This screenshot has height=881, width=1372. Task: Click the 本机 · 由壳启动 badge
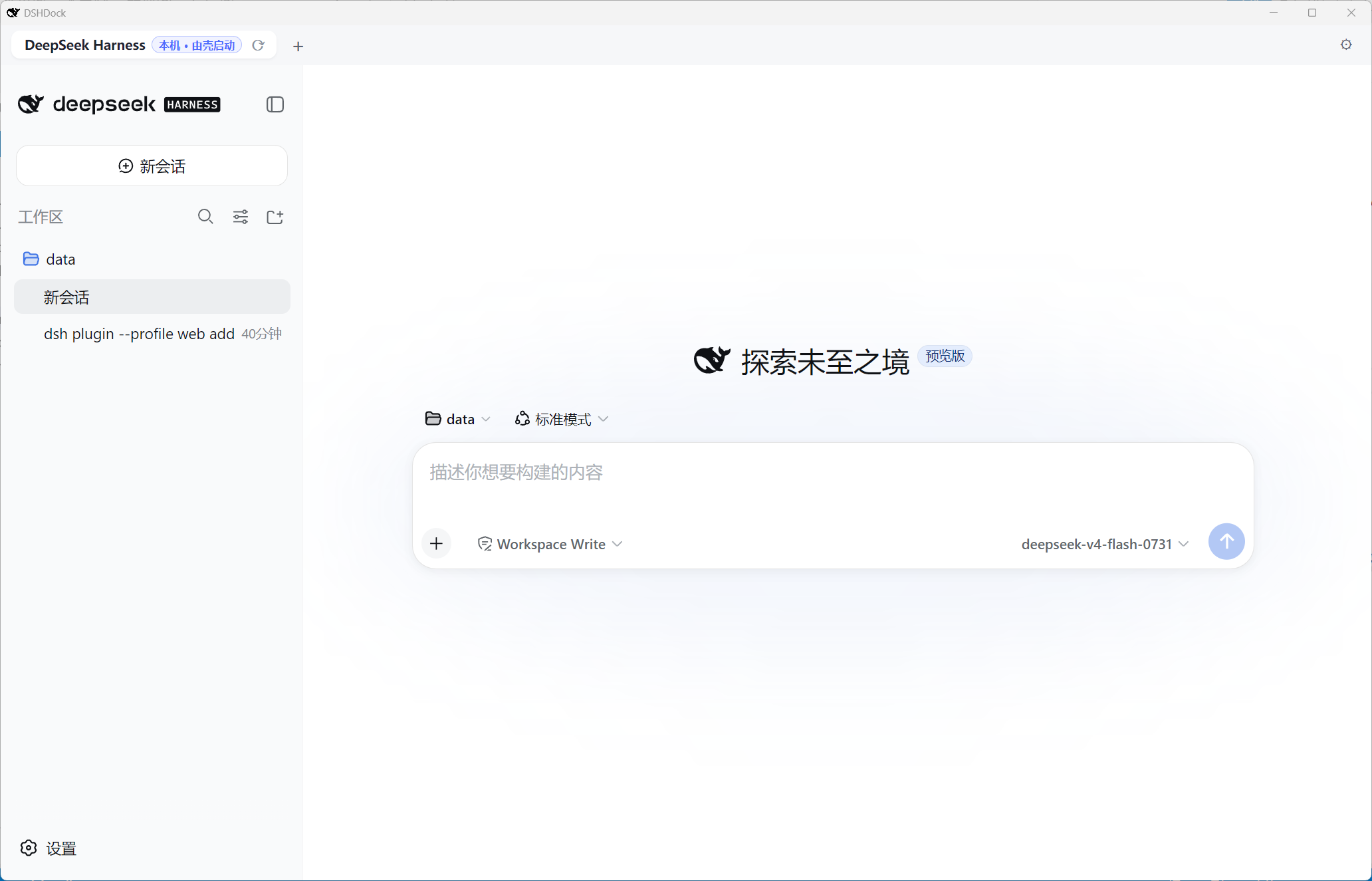pyautogui.click(x=197, y=45)
